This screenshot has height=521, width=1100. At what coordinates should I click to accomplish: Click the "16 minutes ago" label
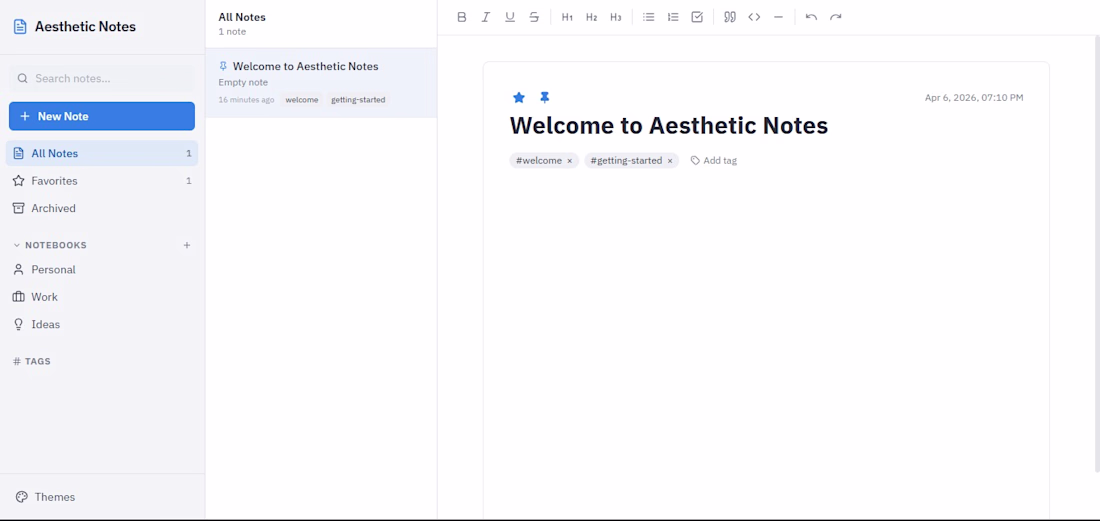coord(246,100)
